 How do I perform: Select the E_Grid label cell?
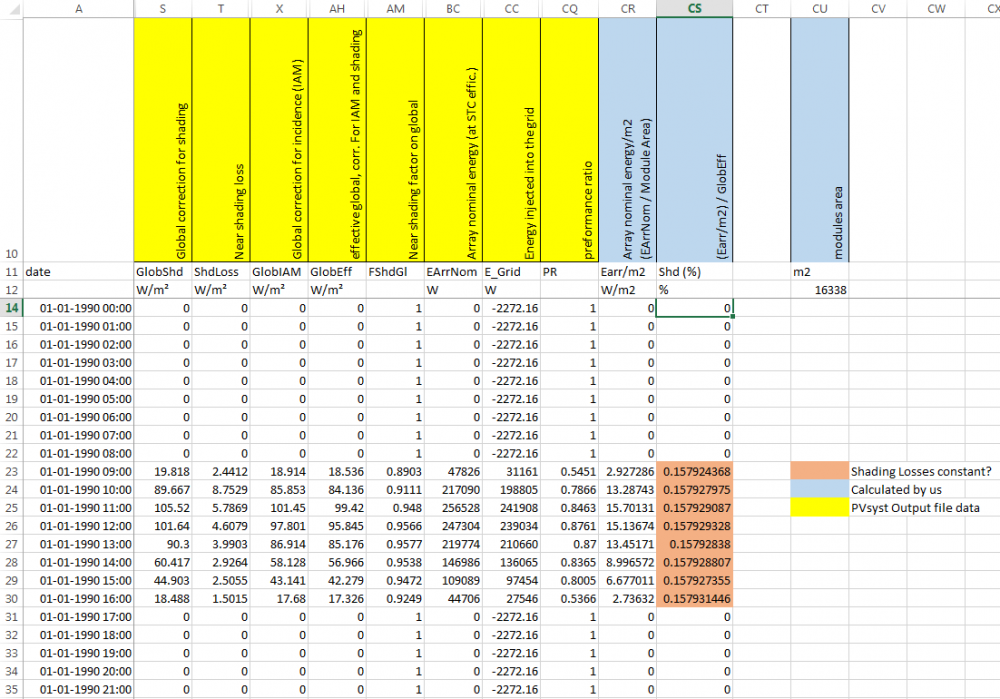511,271
